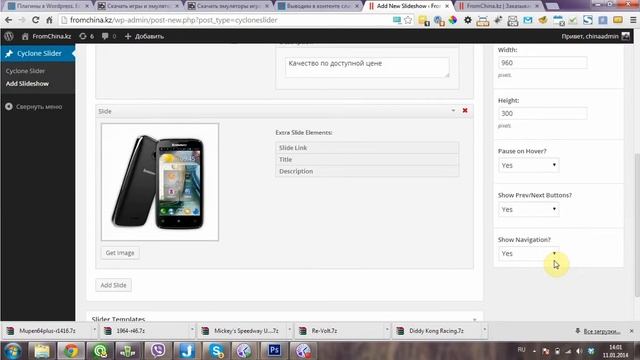Viewport: 640px width, 360px height.
Task: Expand the Description slide element
Action: point(367,171)
